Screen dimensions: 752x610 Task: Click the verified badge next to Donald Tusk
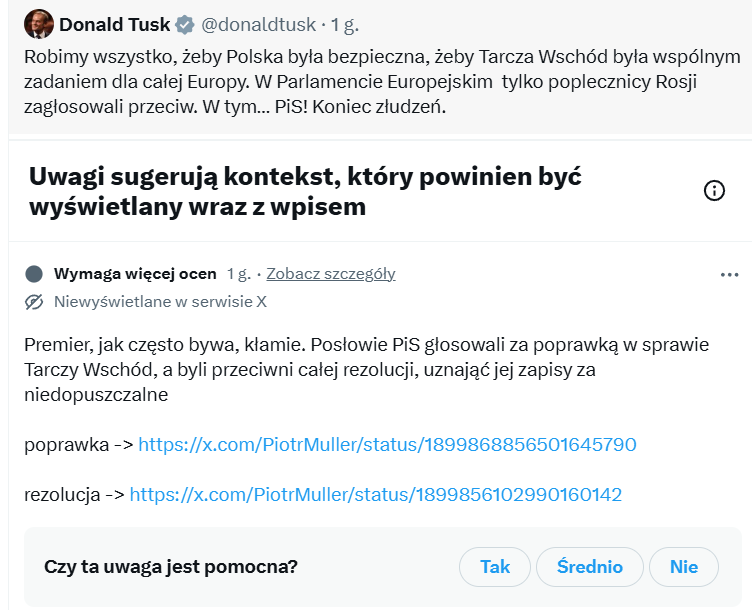pyautogui.click(x=185, y=24)
